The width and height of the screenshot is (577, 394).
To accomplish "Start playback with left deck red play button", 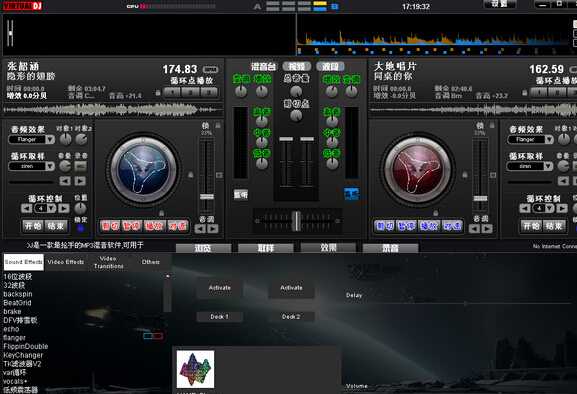I will 154,226.
